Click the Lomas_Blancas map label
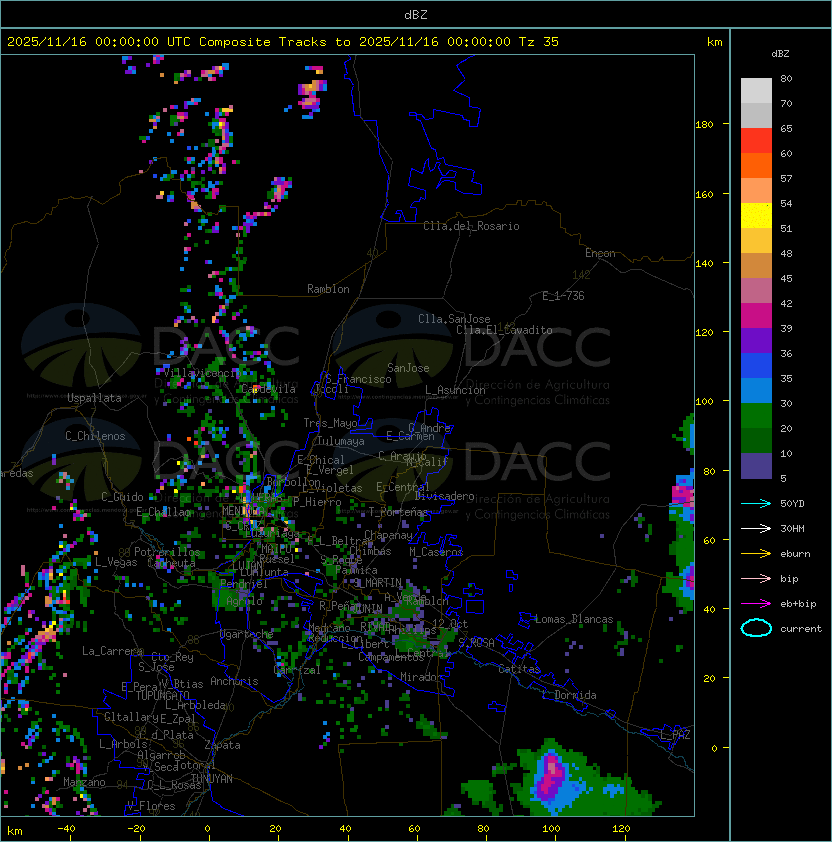This screenshot has height=842, width=832. [x=574, y=619]
